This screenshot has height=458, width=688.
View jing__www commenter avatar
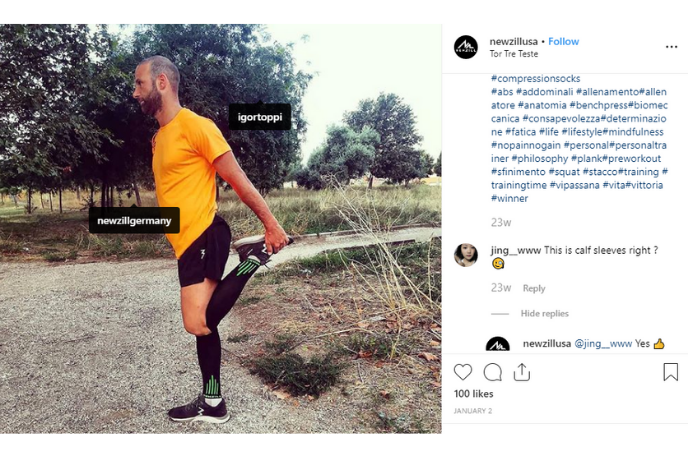point(466,255)
